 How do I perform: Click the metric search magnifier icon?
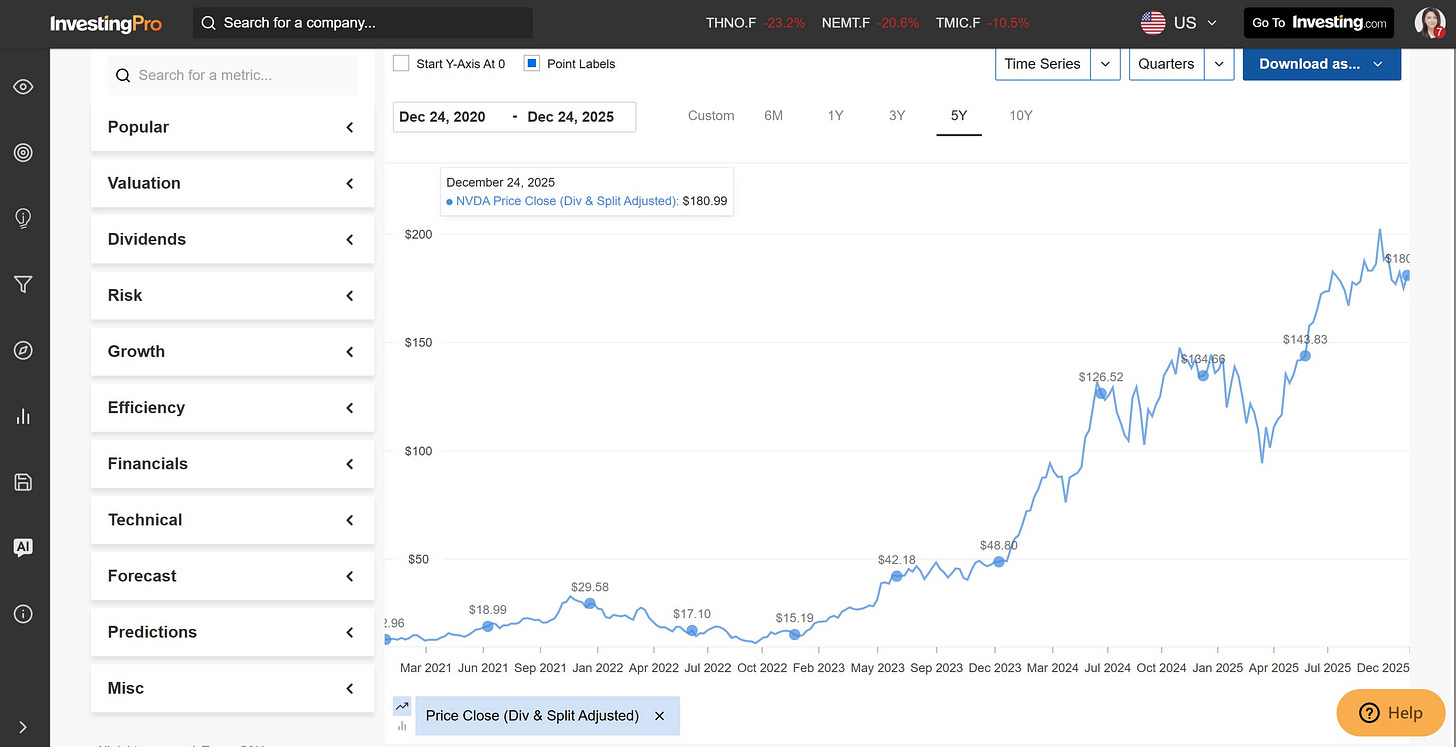coord(123,75)
